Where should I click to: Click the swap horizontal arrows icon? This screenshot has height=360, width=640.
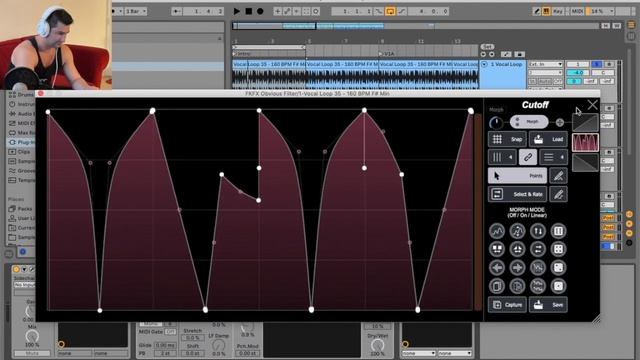tap(538, 249)
